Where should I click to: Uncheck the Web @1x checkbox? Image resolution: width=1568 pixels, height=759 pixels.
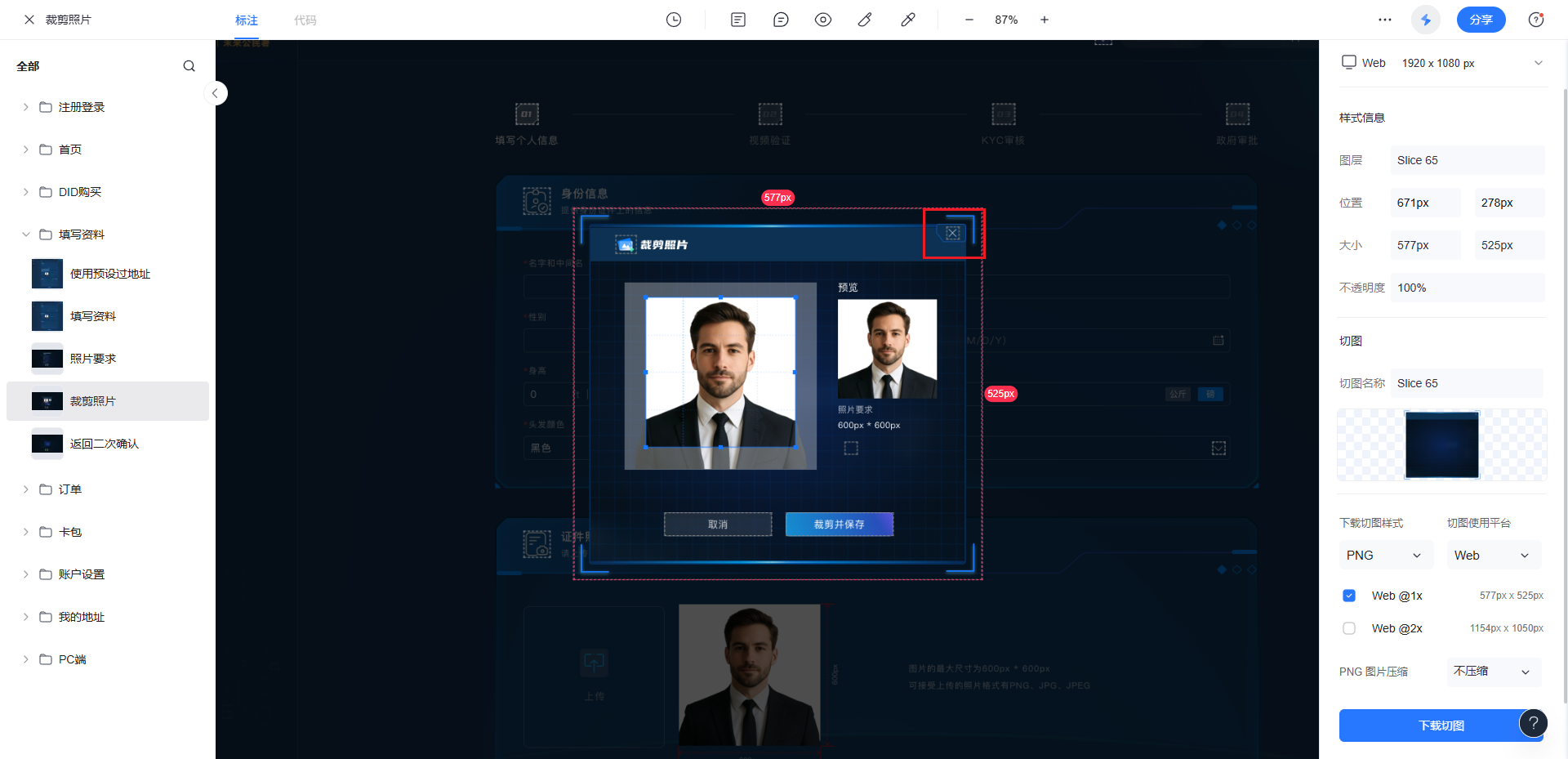[1349, 596]
